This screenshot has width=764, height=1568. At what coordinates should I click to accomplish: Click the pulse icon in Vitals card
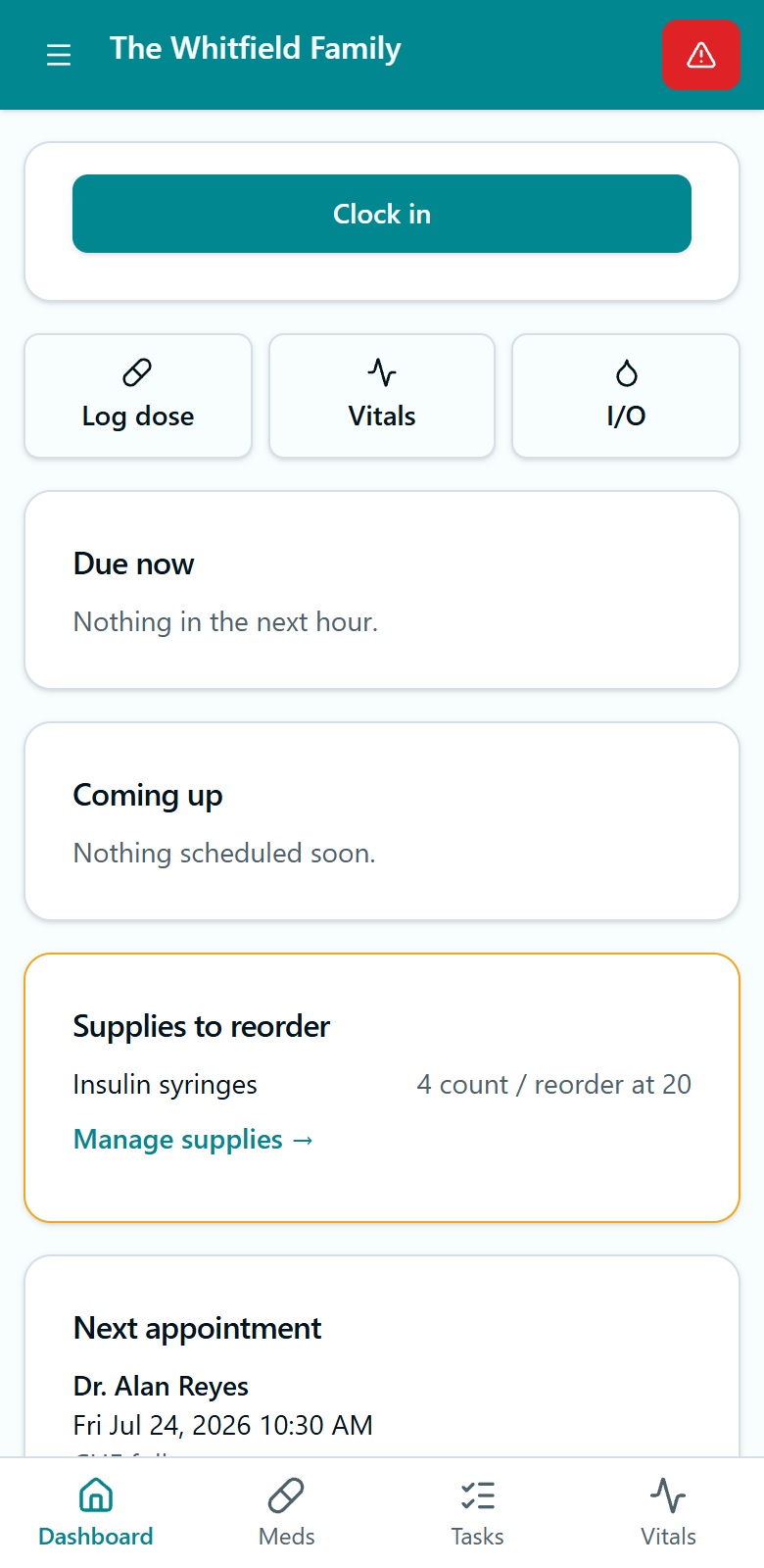pyautogui.click(x=382, y=372)
